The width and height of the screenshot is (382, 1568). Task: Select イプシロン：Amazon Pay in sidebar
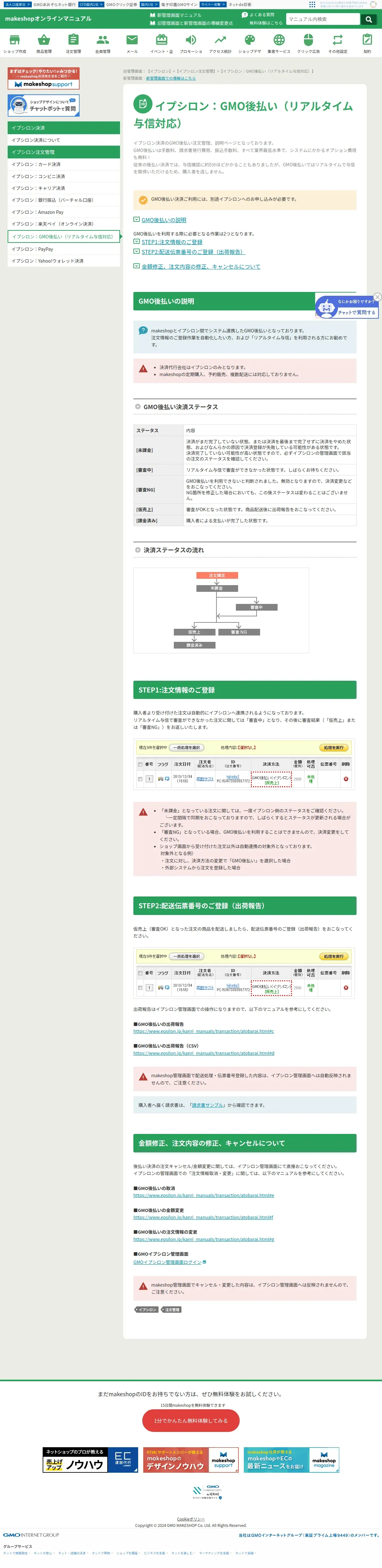64,213
